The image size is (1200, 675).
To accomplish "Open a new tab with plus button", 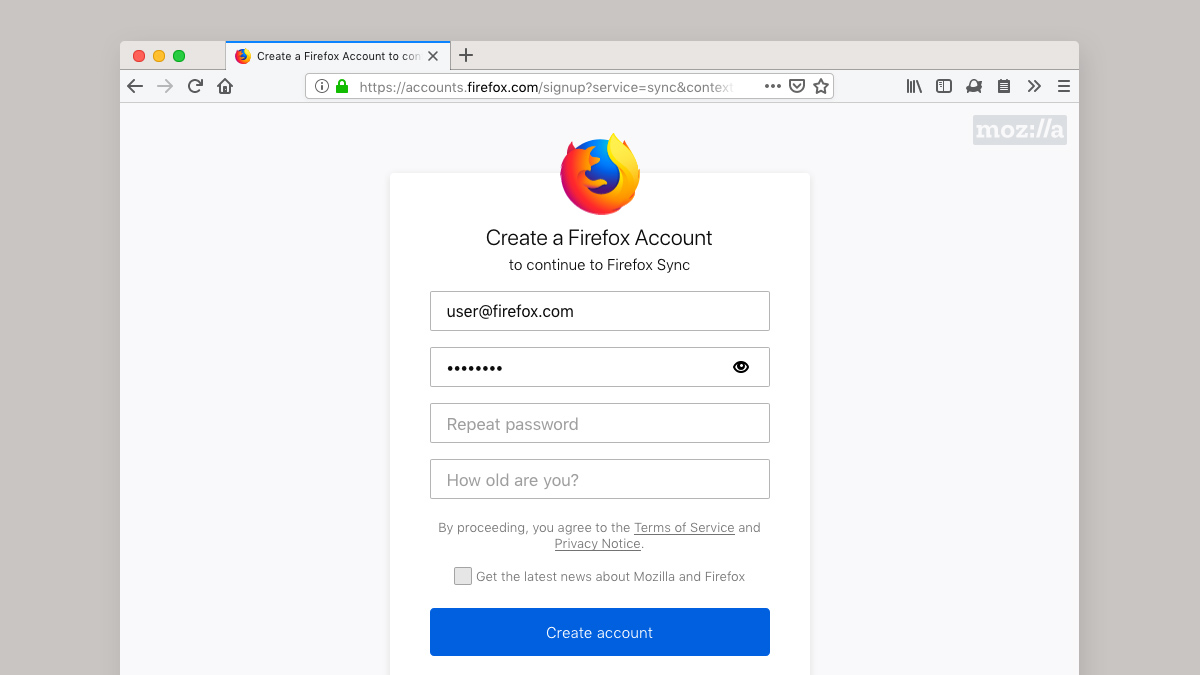I will 466,56.
